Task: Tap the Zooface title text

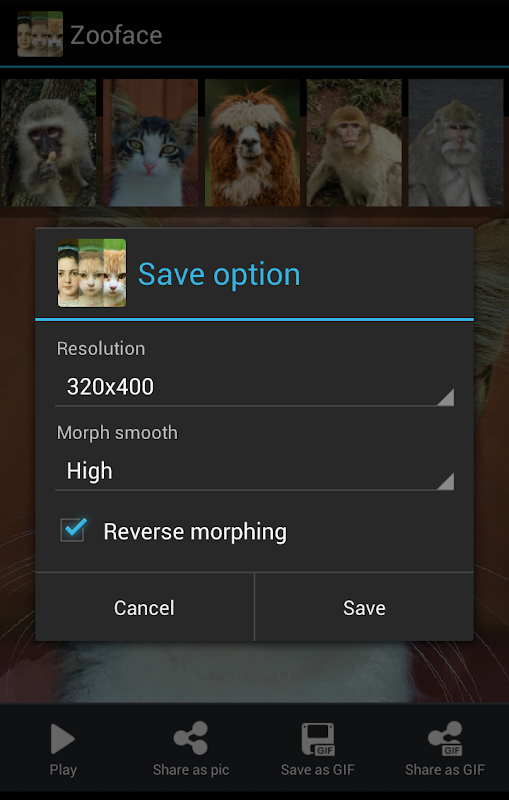Action: click(x=116, y=35)
